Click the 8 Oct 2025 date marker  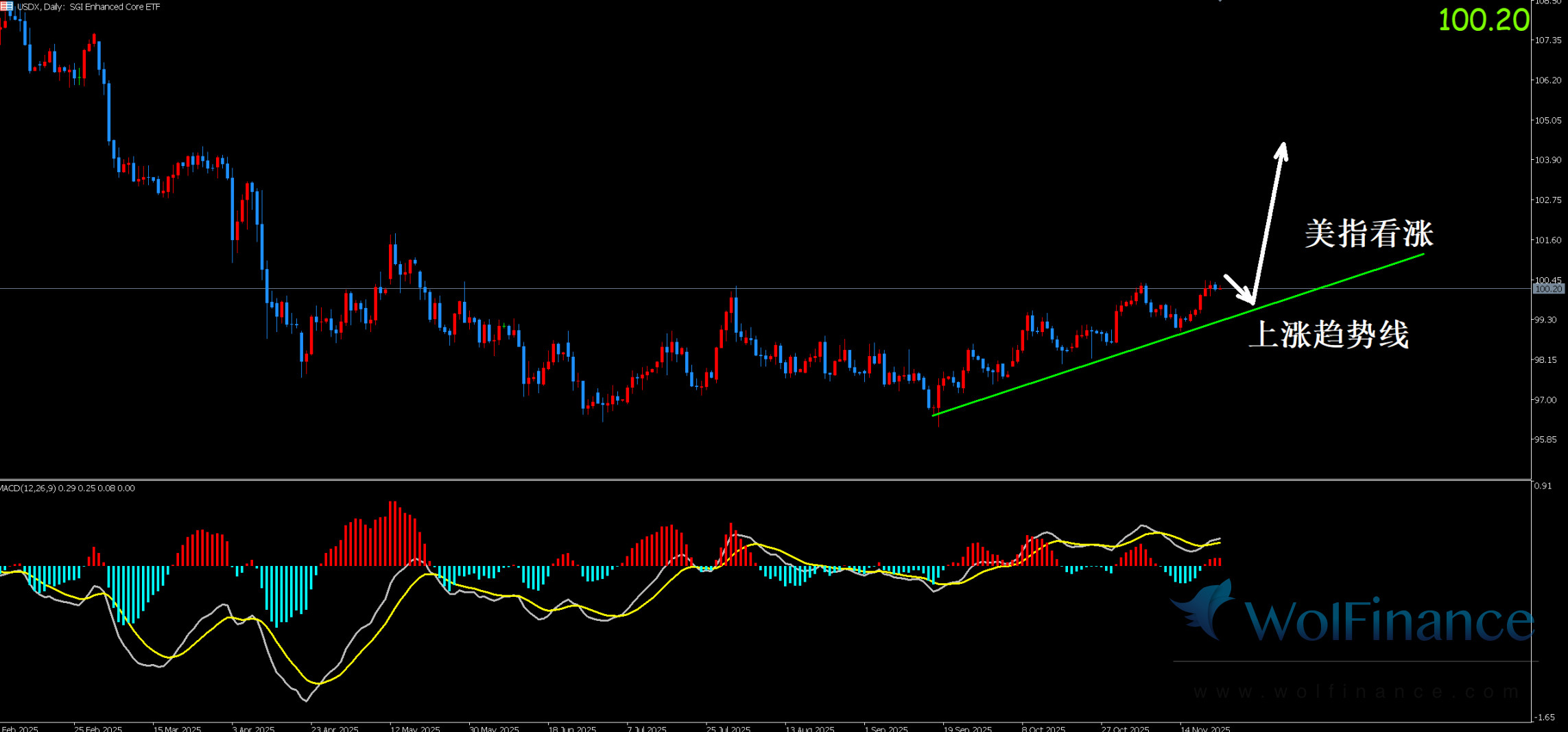click(x=1043, y=728)
